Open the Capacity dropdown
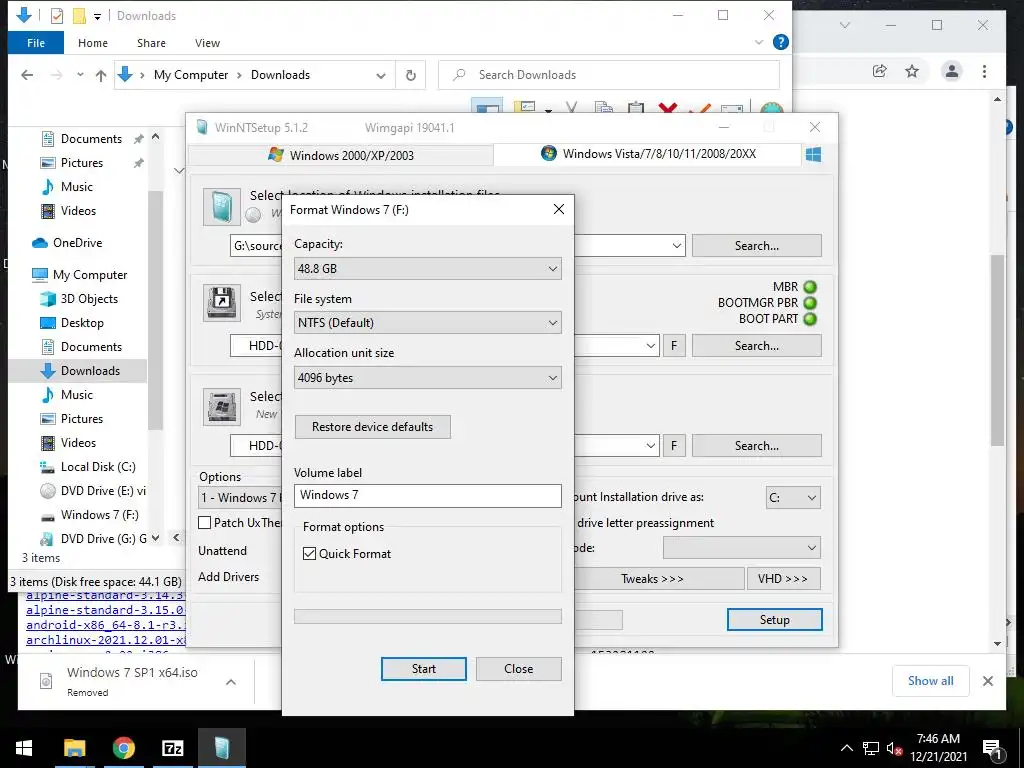The image size is (1024, 768). [428, 268]
